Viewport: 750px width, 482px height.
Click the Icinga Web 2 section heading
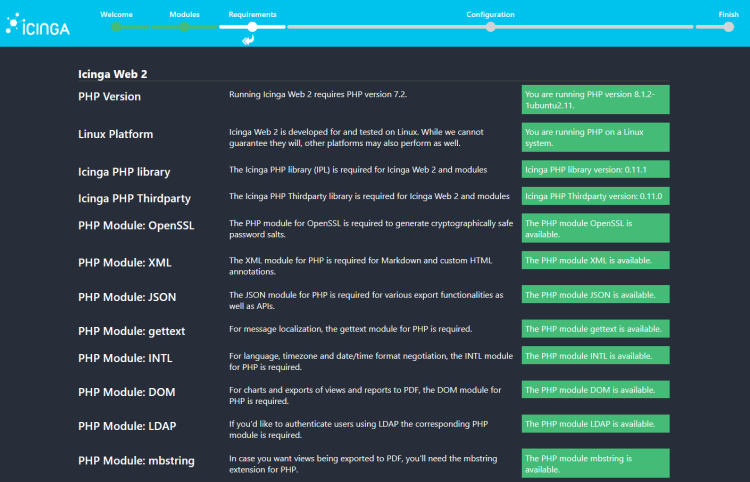coord(112,73)
